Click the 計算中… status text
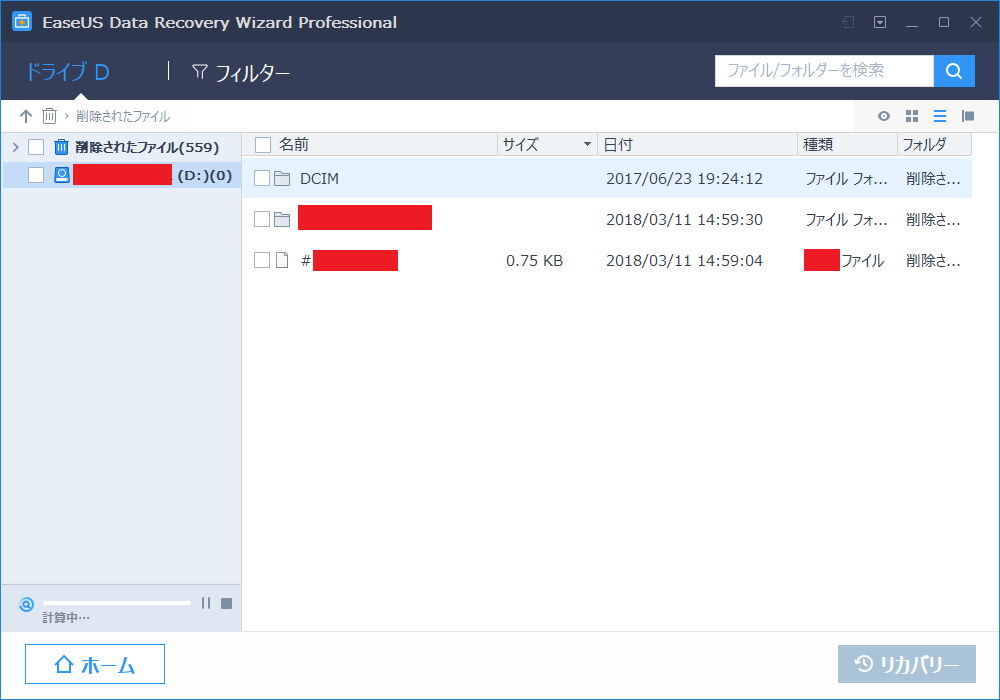The image size is (1000, 700). [66, 618]
